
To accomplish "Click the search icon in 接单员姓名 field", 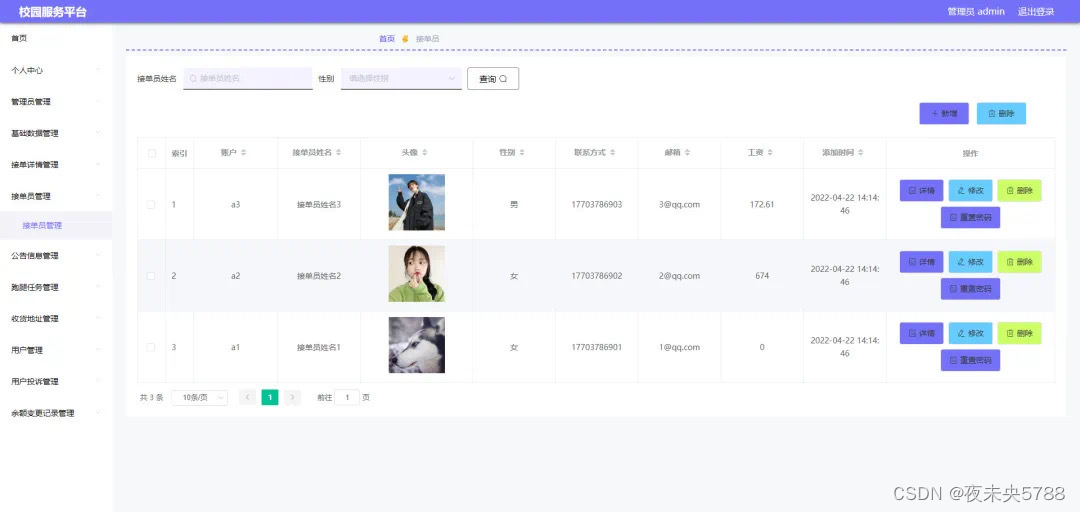I will click(193, 79).
